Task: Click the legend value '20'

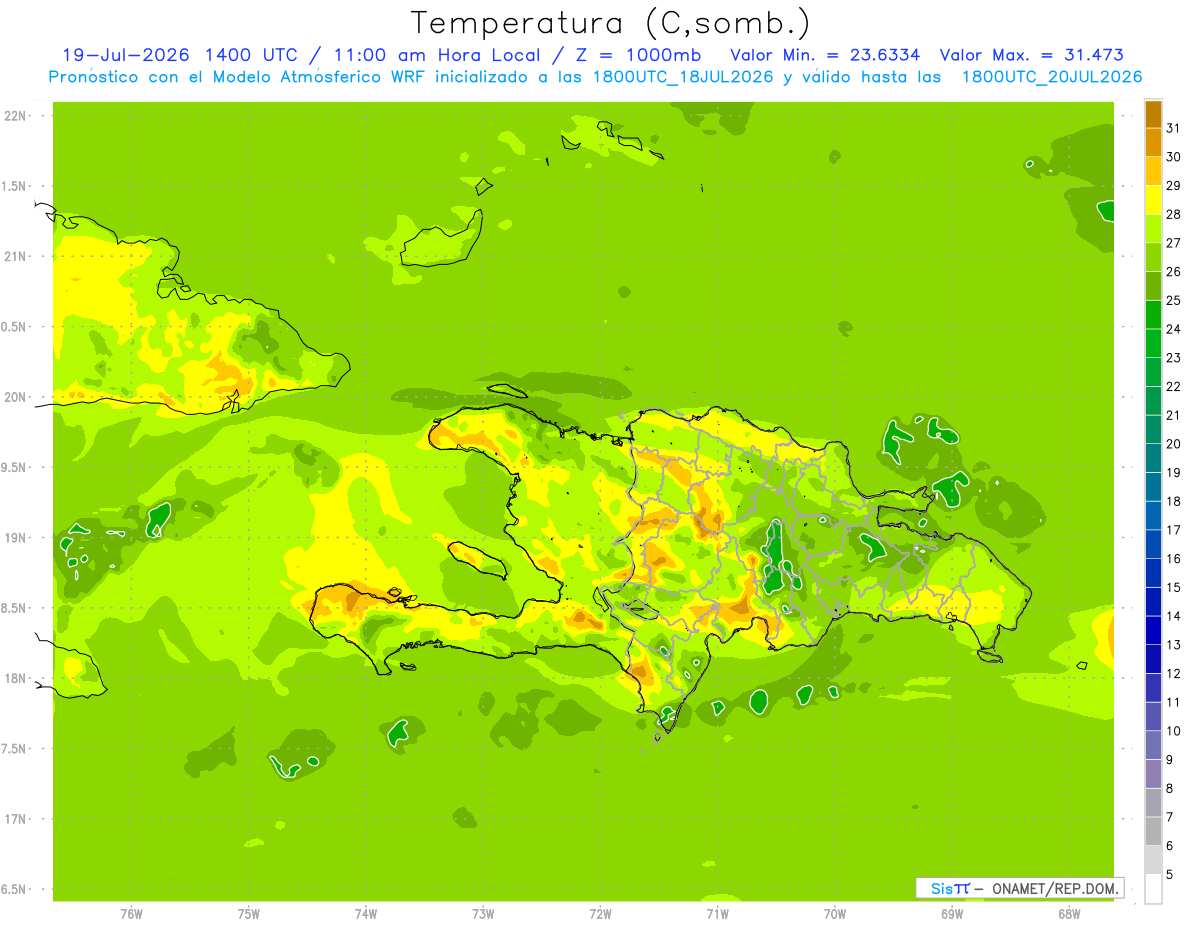Action: point(1173,444)
